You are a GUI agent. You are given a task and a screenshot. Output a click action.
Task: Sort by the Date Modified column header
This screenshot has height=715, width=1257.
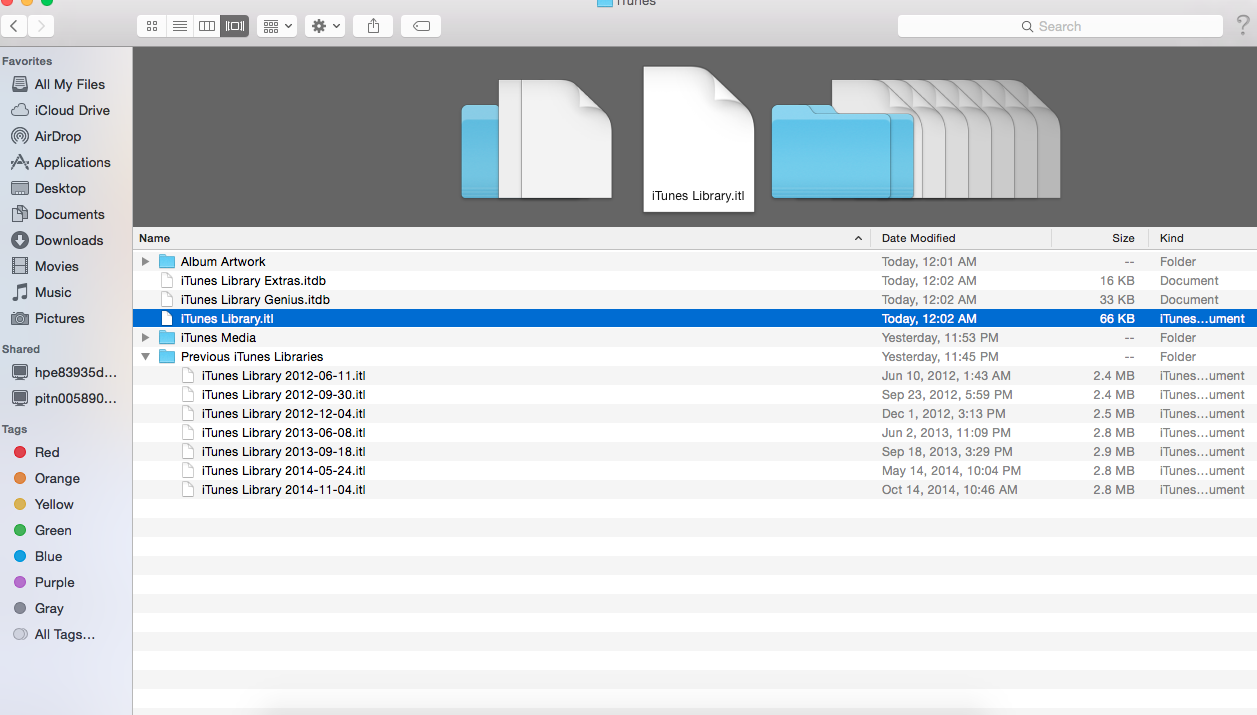[961, 238]
